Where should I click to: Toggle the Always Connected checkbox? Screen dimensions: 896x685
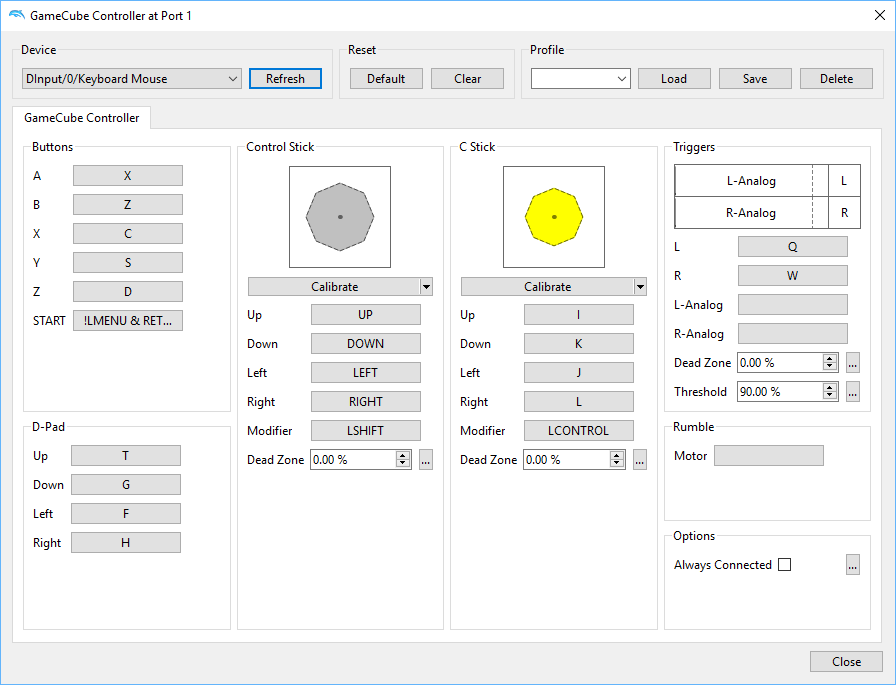click(x=785, y=565)
